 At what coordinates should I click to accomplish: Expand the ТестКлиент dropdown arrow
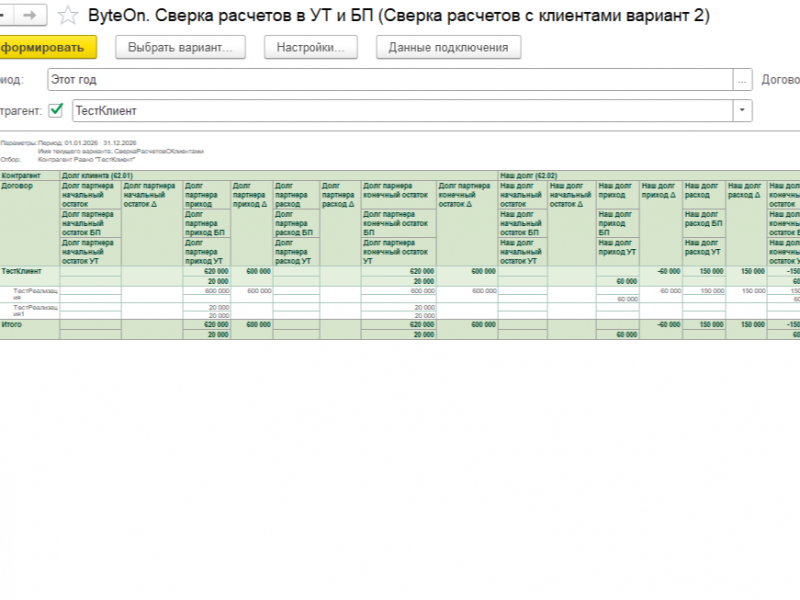tap(742, 111)
